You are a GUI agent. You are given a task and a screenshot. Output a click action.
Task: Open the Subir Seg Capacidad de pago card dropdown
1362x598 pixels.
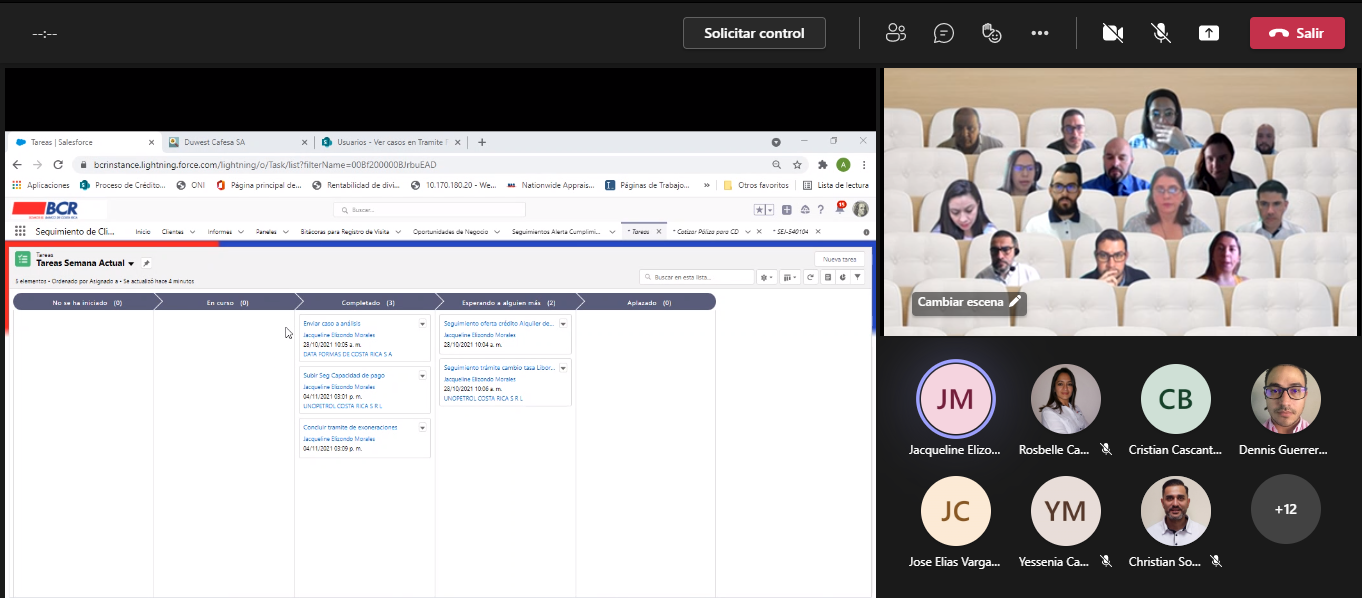[x=422, y=376]
